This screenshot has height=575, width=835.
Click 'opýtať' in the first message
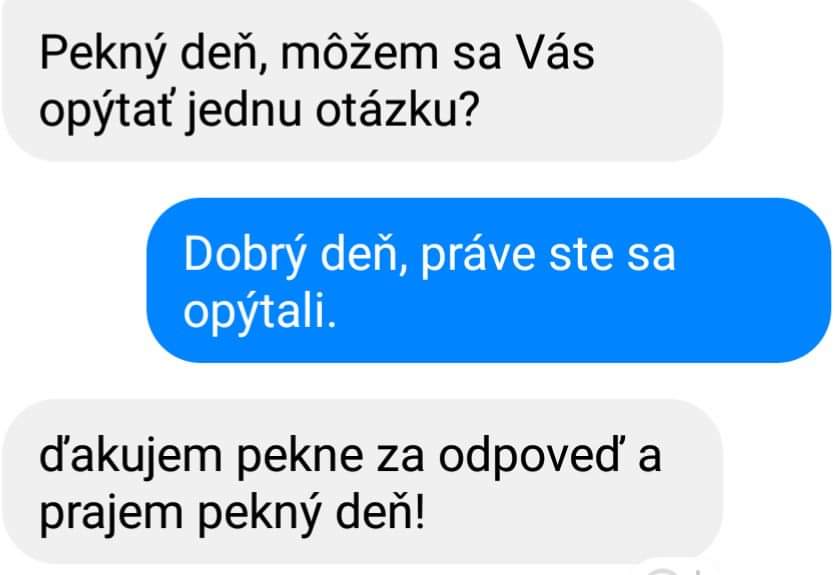click(x=106, y=113)
